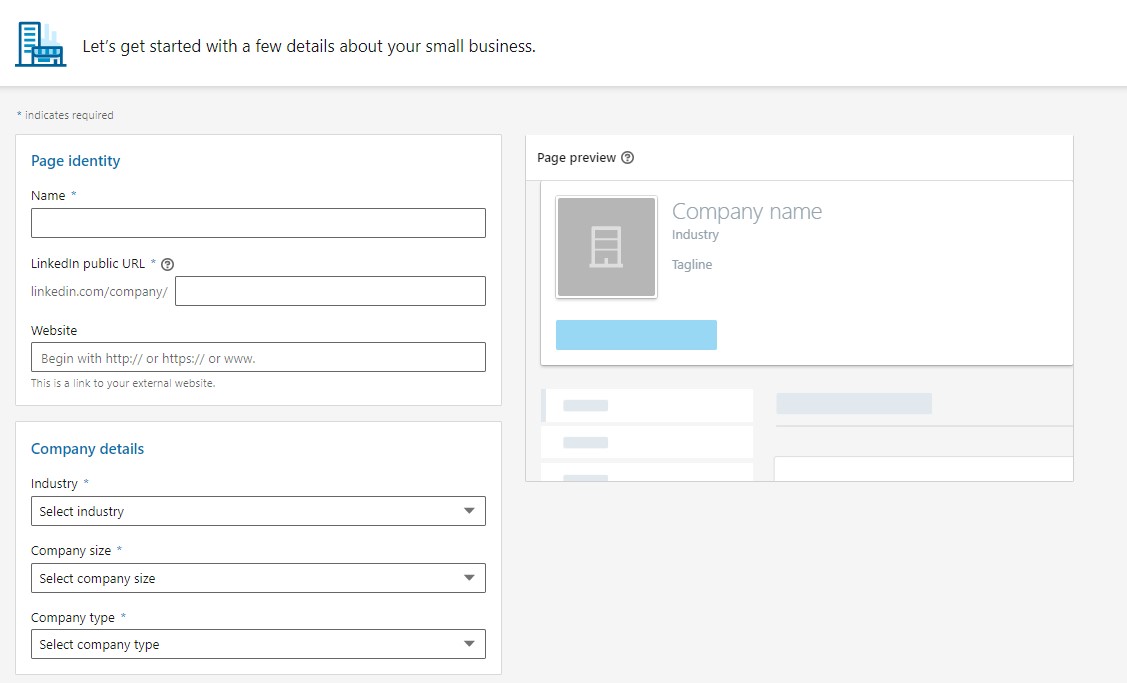The width and height of the screenshot is (1127, 683).
Task: Open help icon beside LinkedIn public URL
Action: point(168,264)
